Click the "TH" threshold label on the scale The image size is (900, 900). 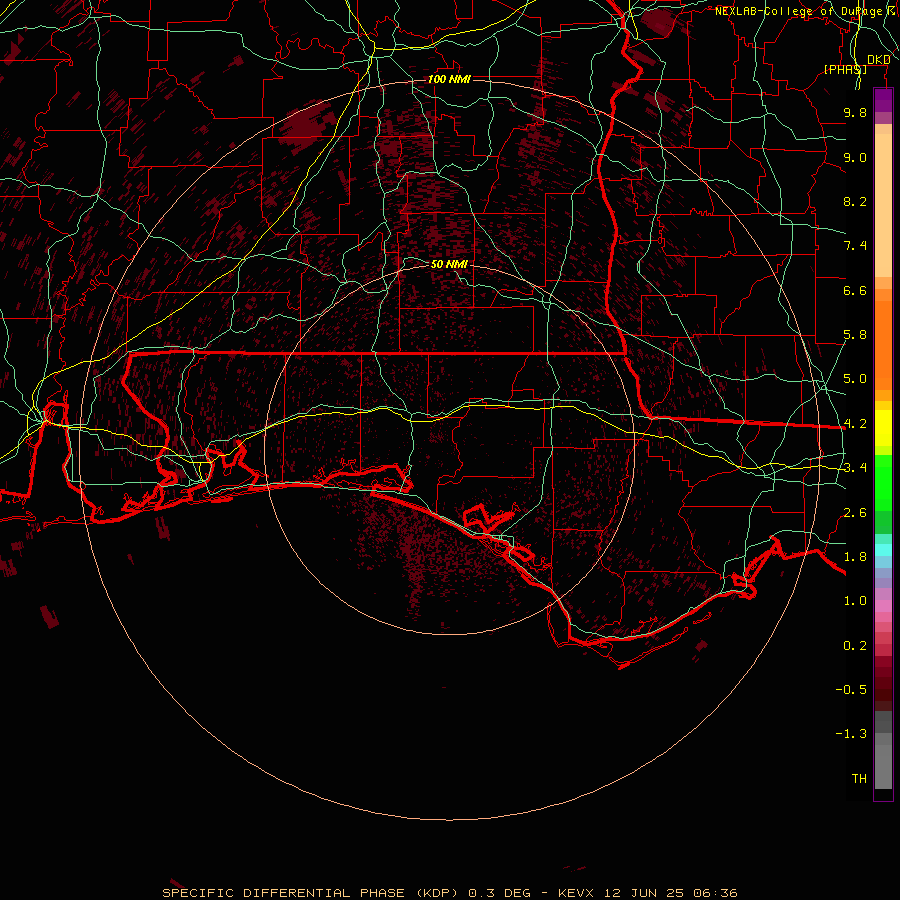pos(859,779)
